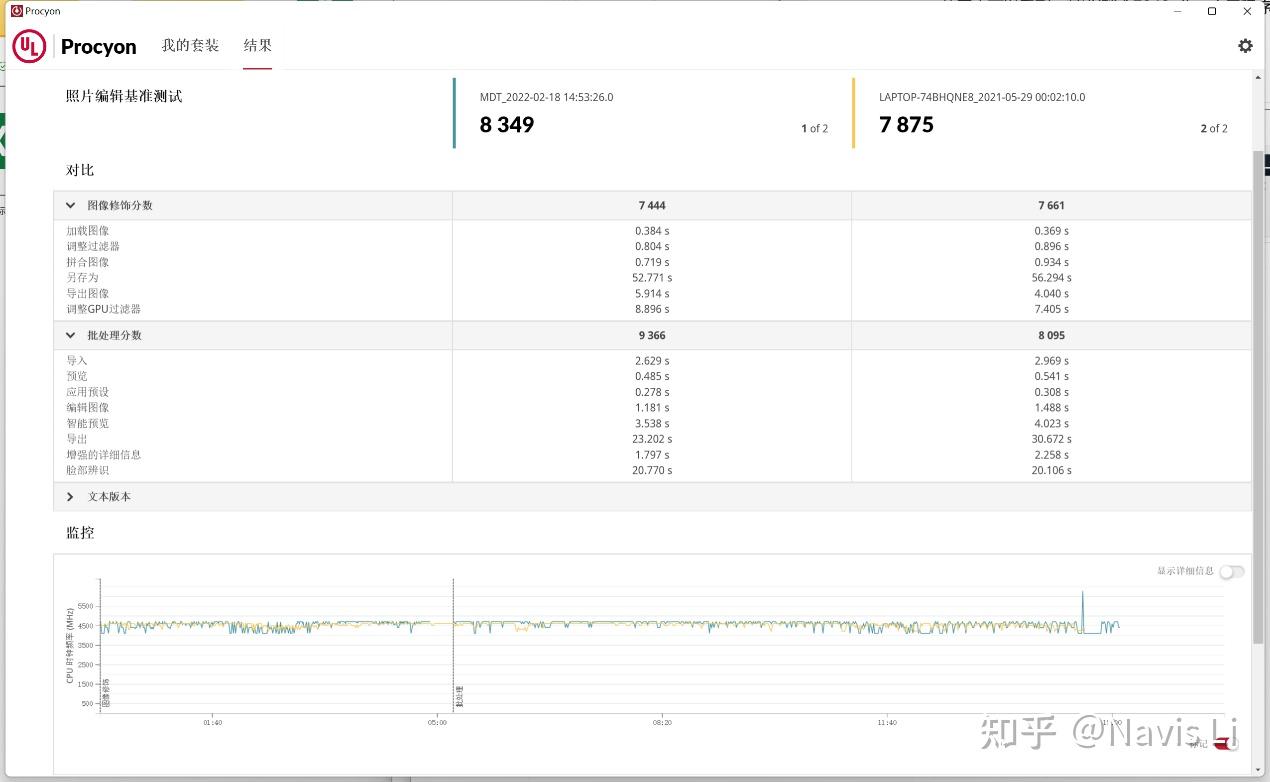This screenshot has width=1270, height=782.
Task: Close the Procyon window
Action: [1247, 11]
